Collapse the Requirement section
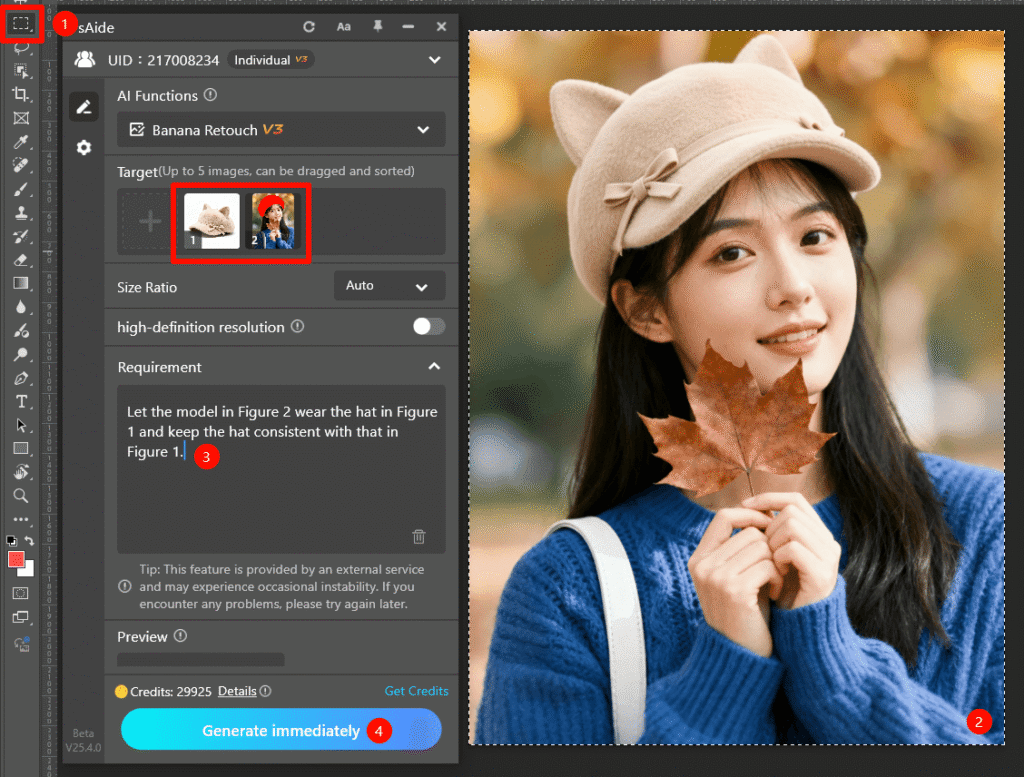The height and width of the screenshot is (777, 1024). pos(434,367)
